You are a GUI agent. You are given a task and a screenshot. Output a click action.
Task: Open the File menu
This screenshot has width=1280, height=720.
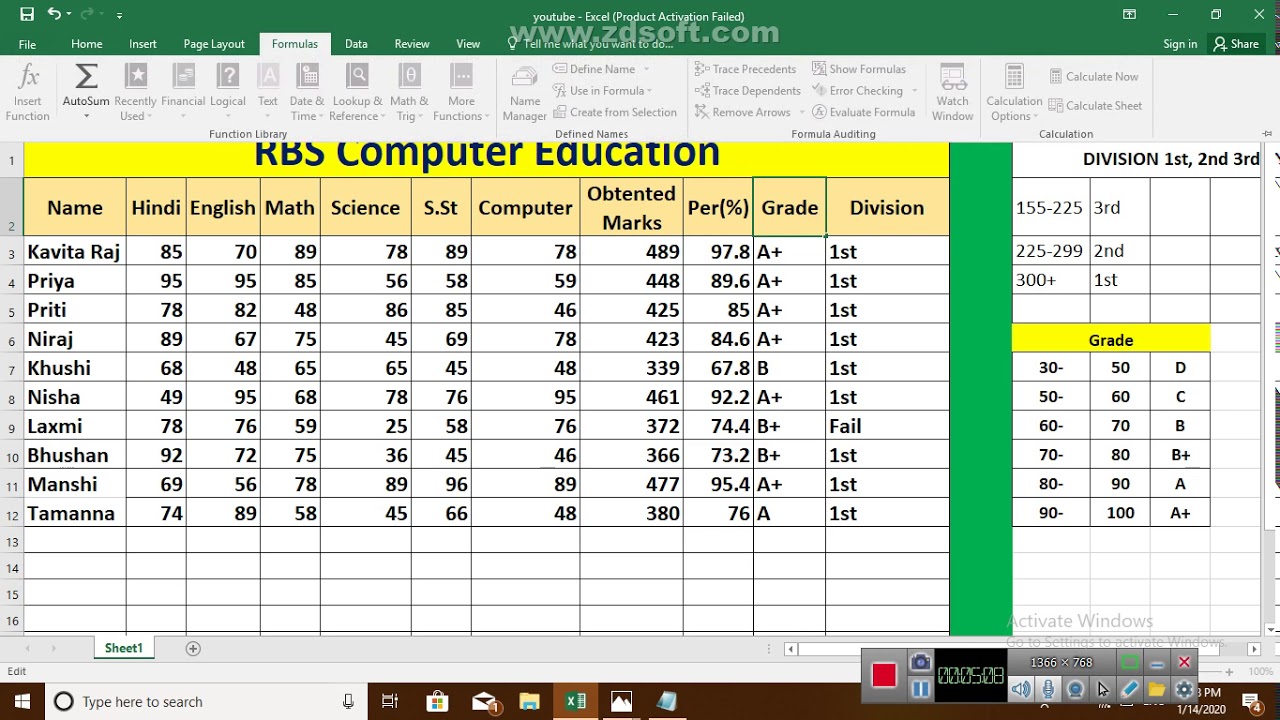27,44
